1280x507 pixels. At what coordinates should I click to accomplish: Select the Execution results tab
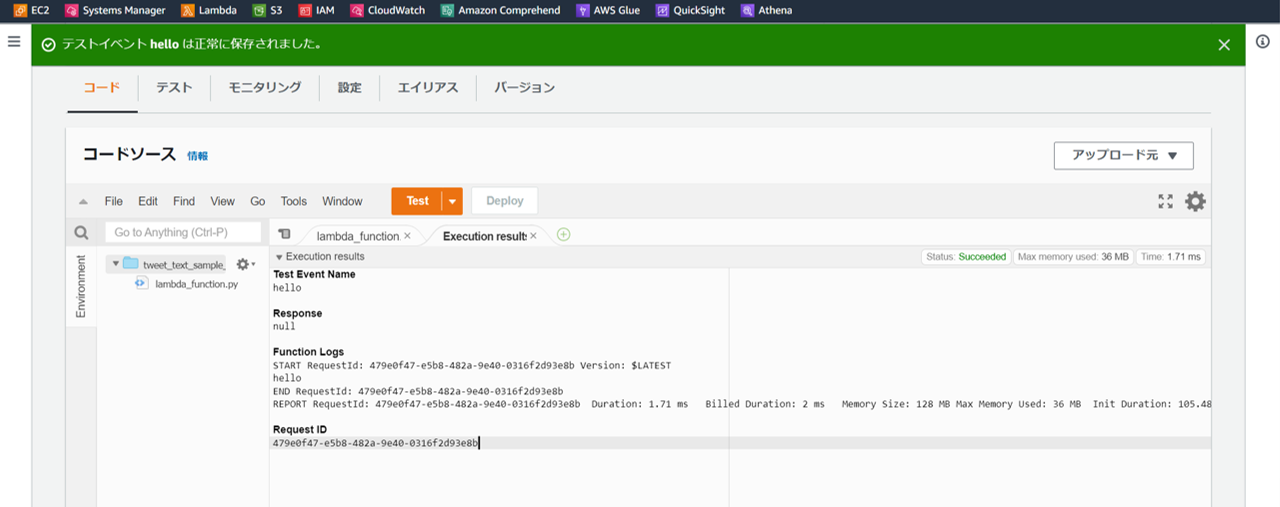[484, 236]
